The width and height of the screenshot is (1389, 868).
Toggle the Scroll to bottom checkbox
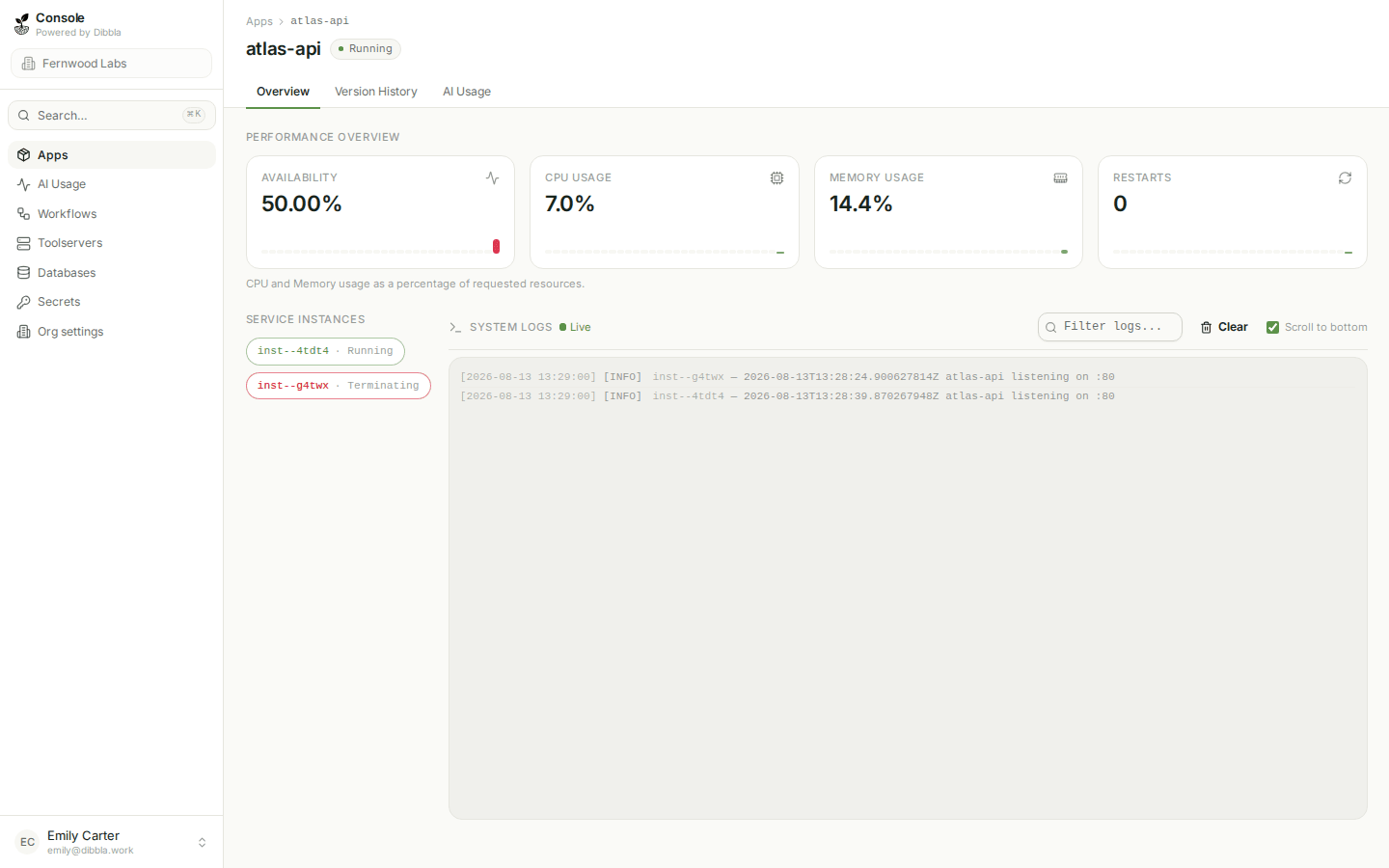[x=1272, y=327]
